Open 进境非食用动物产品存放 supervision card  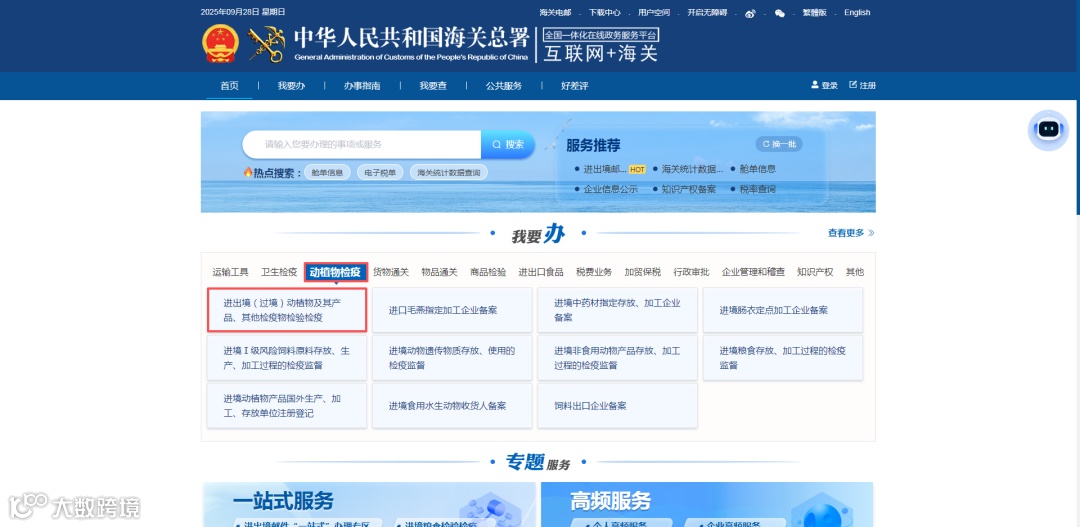pos(618,358)
